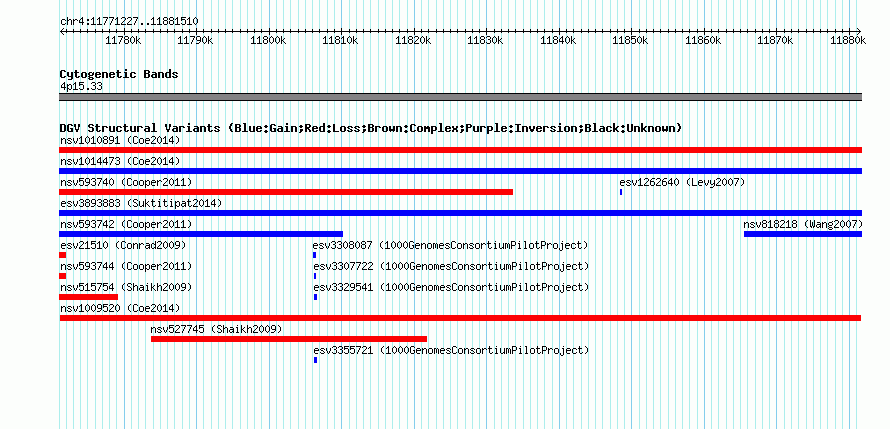The image size is (890, 429).
Task: Click the 4p15.33 cytogenetic band bar
Action: [x=460, y=97]
